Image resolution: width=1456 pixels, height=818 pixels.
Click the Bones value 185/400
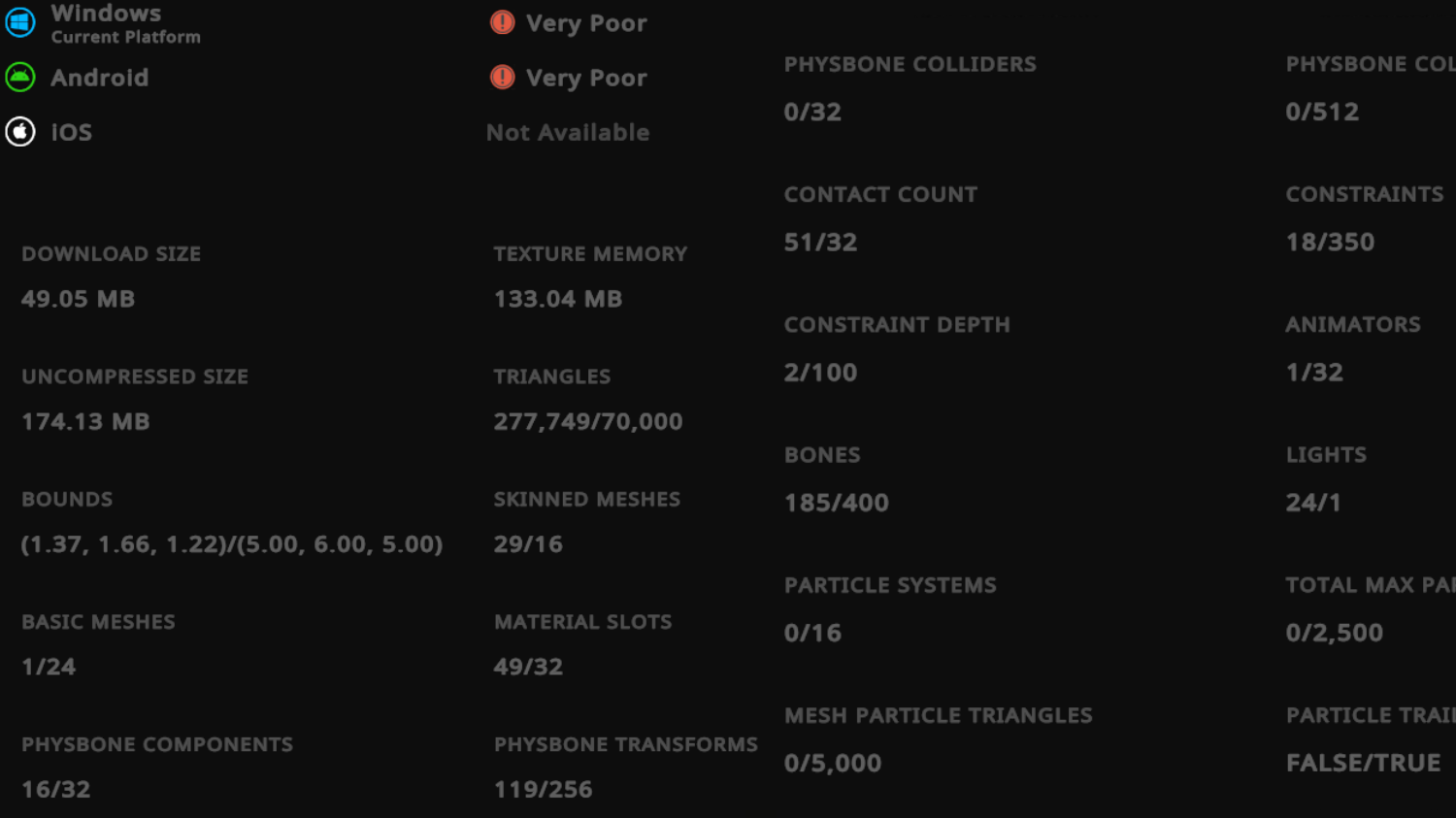click(836, 503)
